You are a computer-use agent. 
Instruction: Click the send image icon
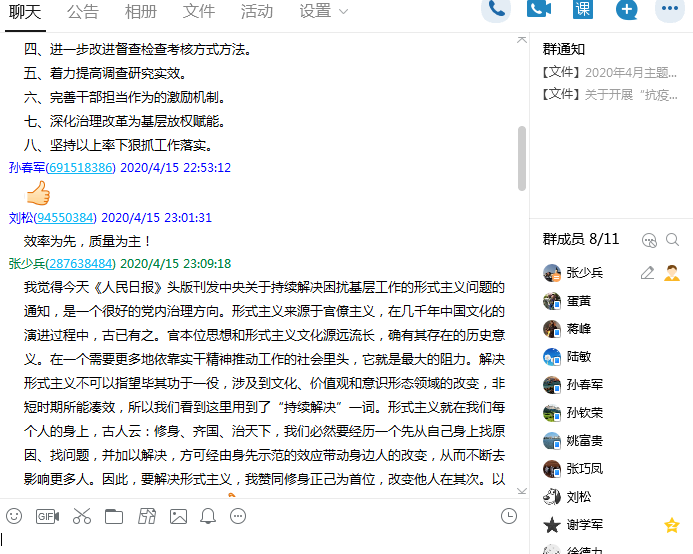click(178, 516)
